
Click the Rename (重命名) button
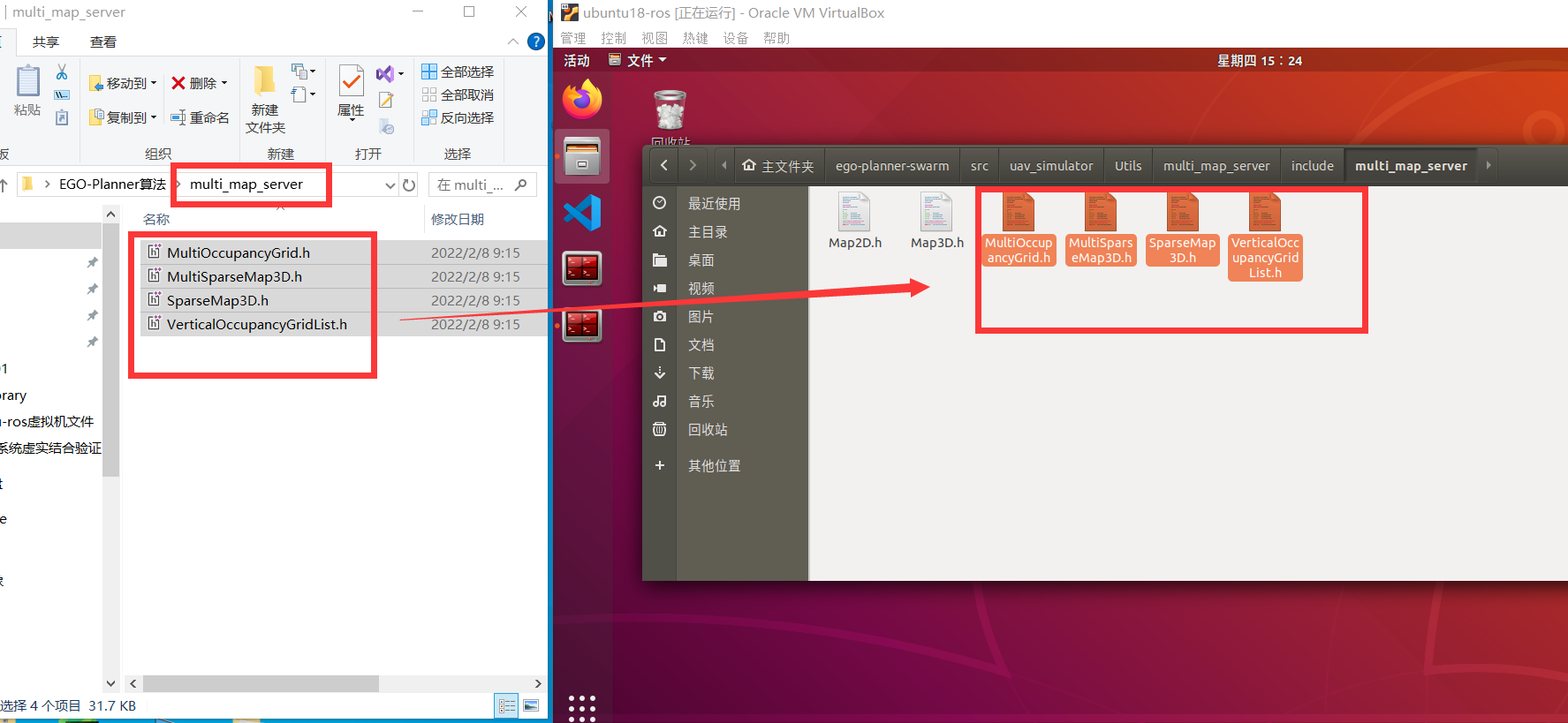click(x=201, y=117)
